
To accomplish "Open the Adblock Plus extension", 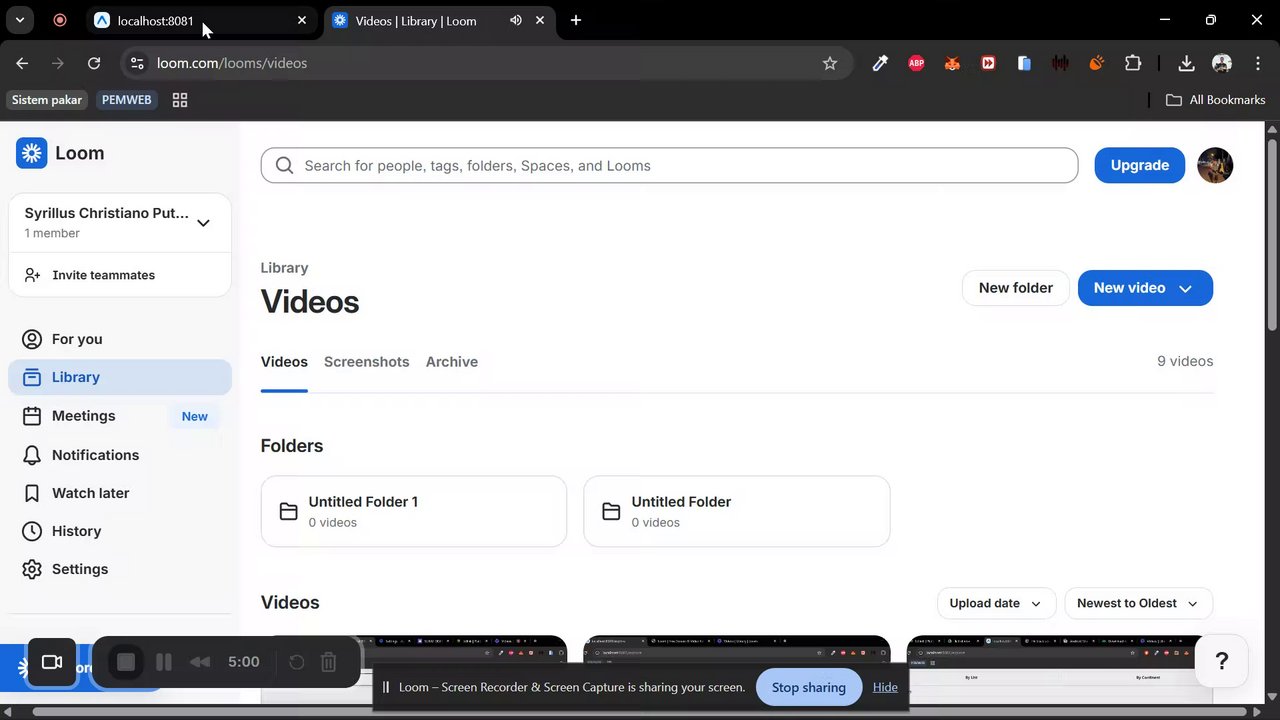I will 916,63.
